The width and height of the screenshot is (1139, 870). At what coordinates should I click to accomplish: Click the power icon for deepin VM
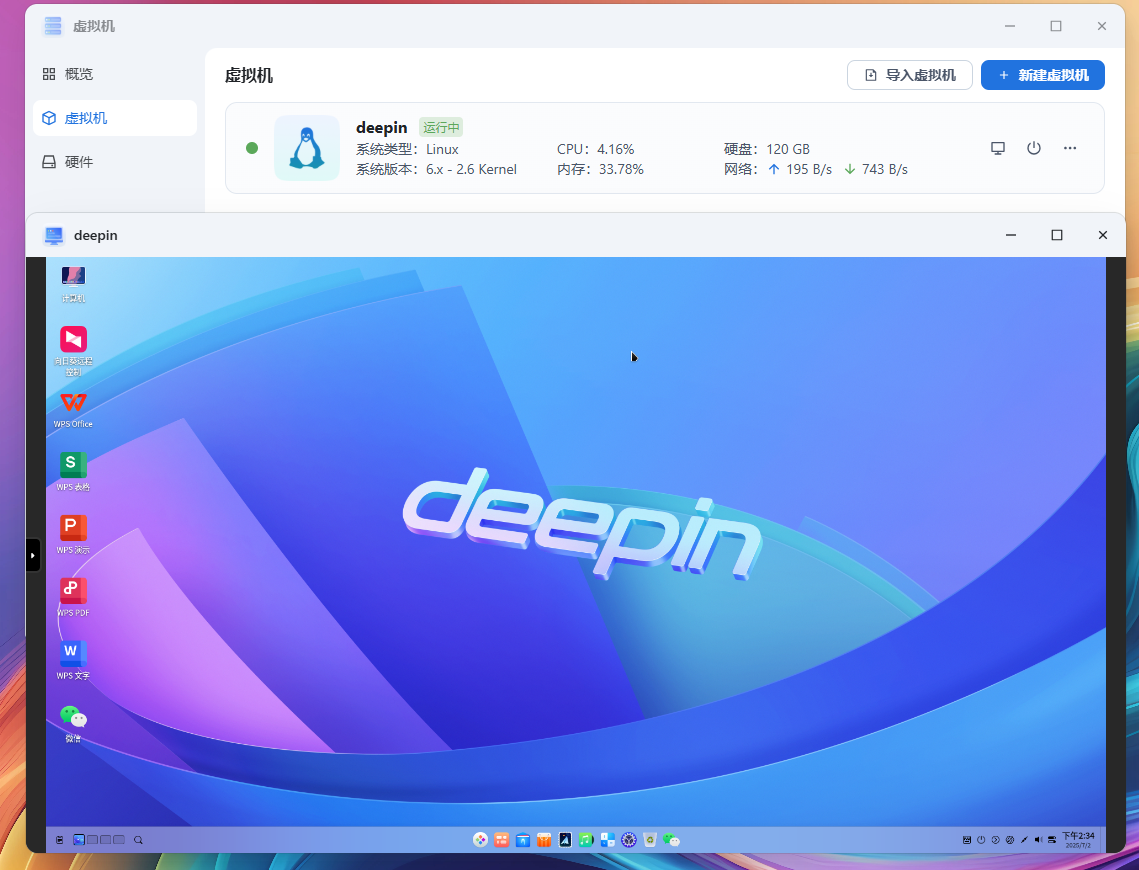(1034, 148)
